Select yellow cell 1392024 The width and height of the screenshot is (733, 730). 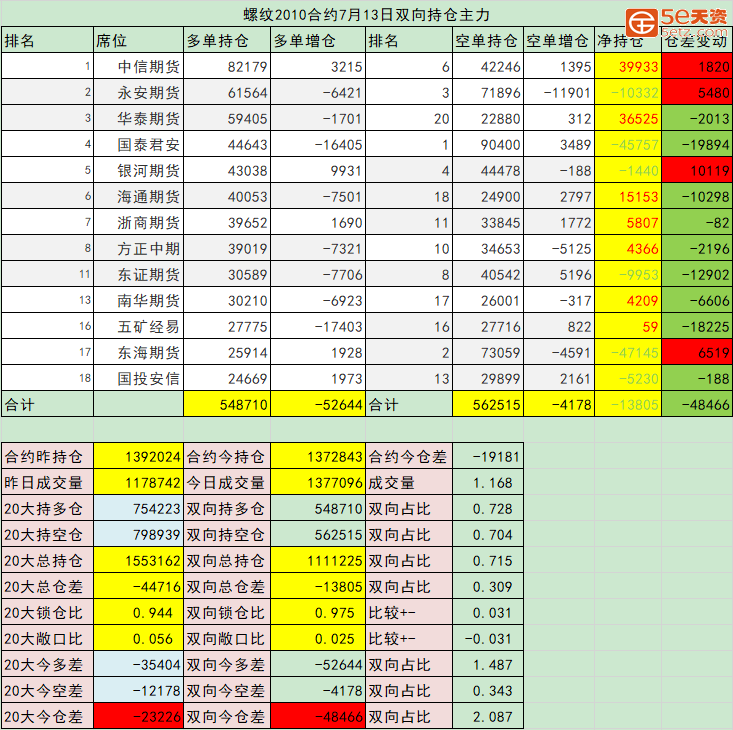[x=138, y=456]
